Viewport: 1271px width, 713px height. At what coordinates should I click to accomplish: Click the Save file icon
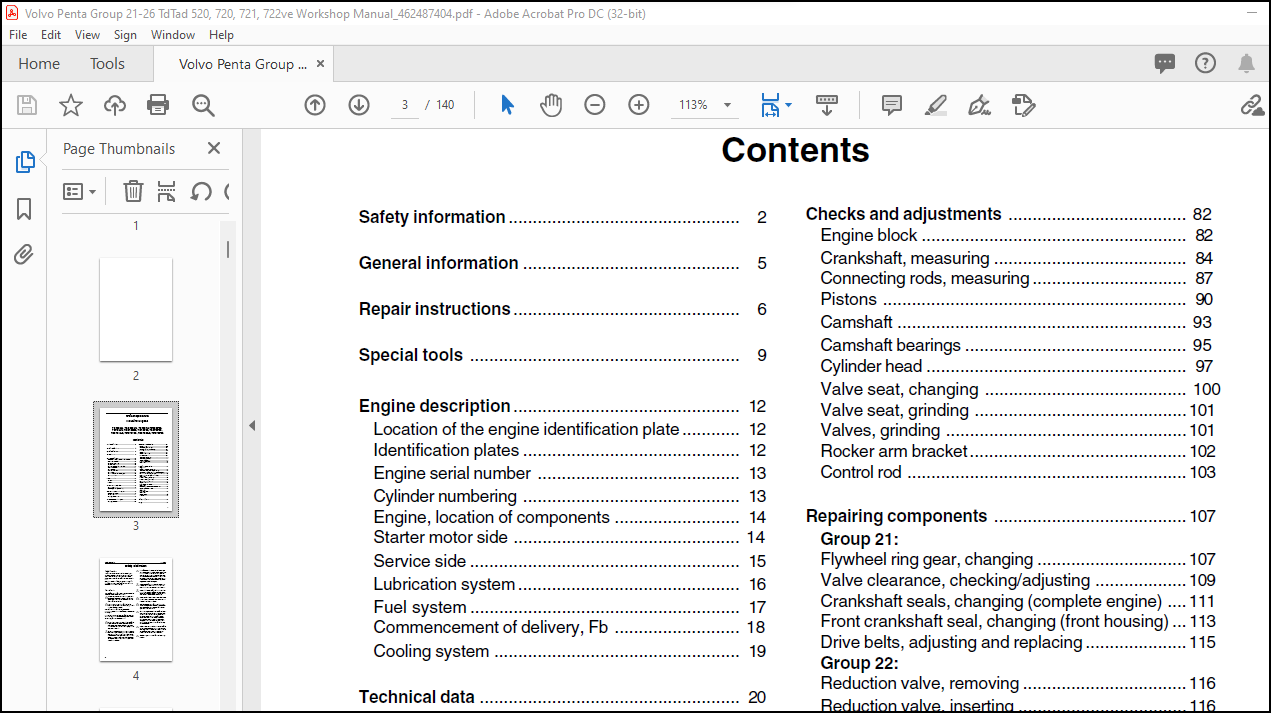tap(27, 105)
